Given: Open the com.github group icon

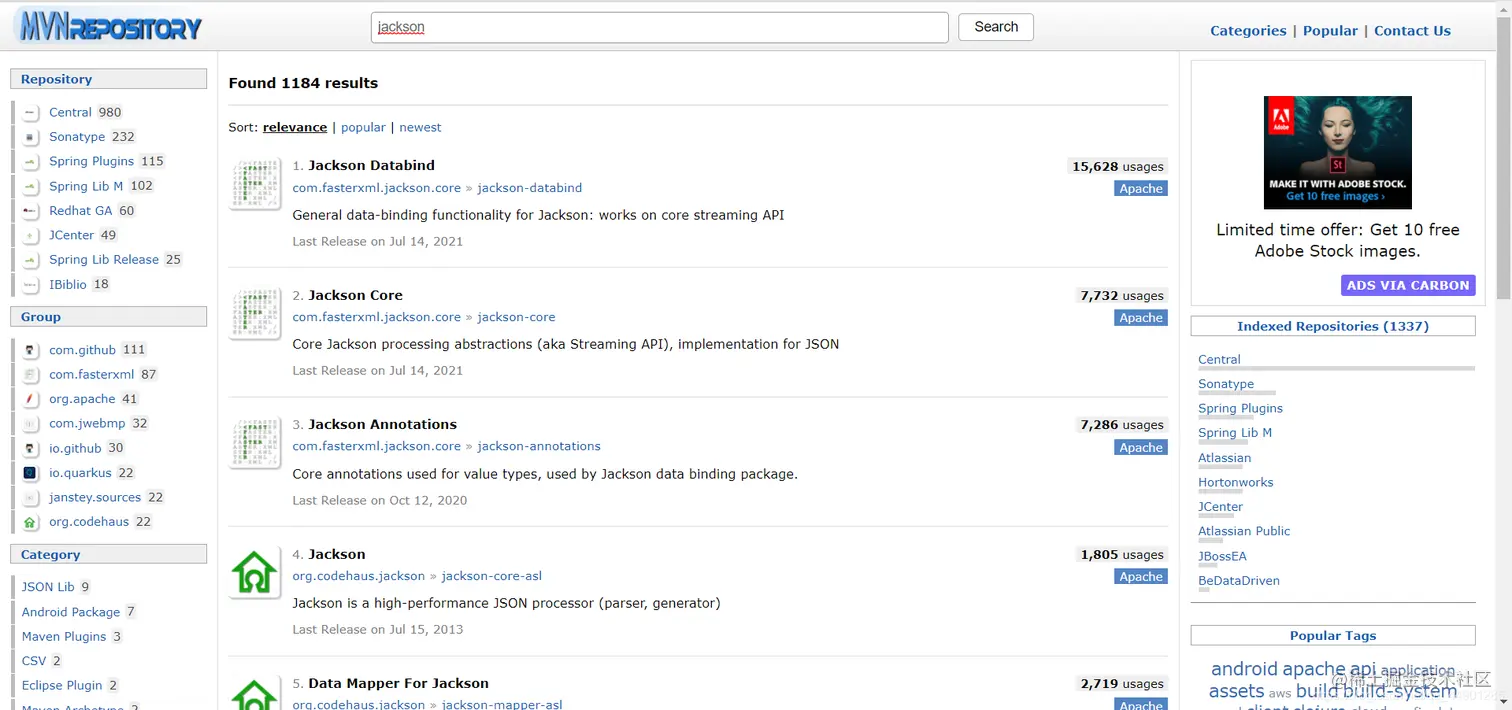Looking at the screenshot, I should 31,350.
